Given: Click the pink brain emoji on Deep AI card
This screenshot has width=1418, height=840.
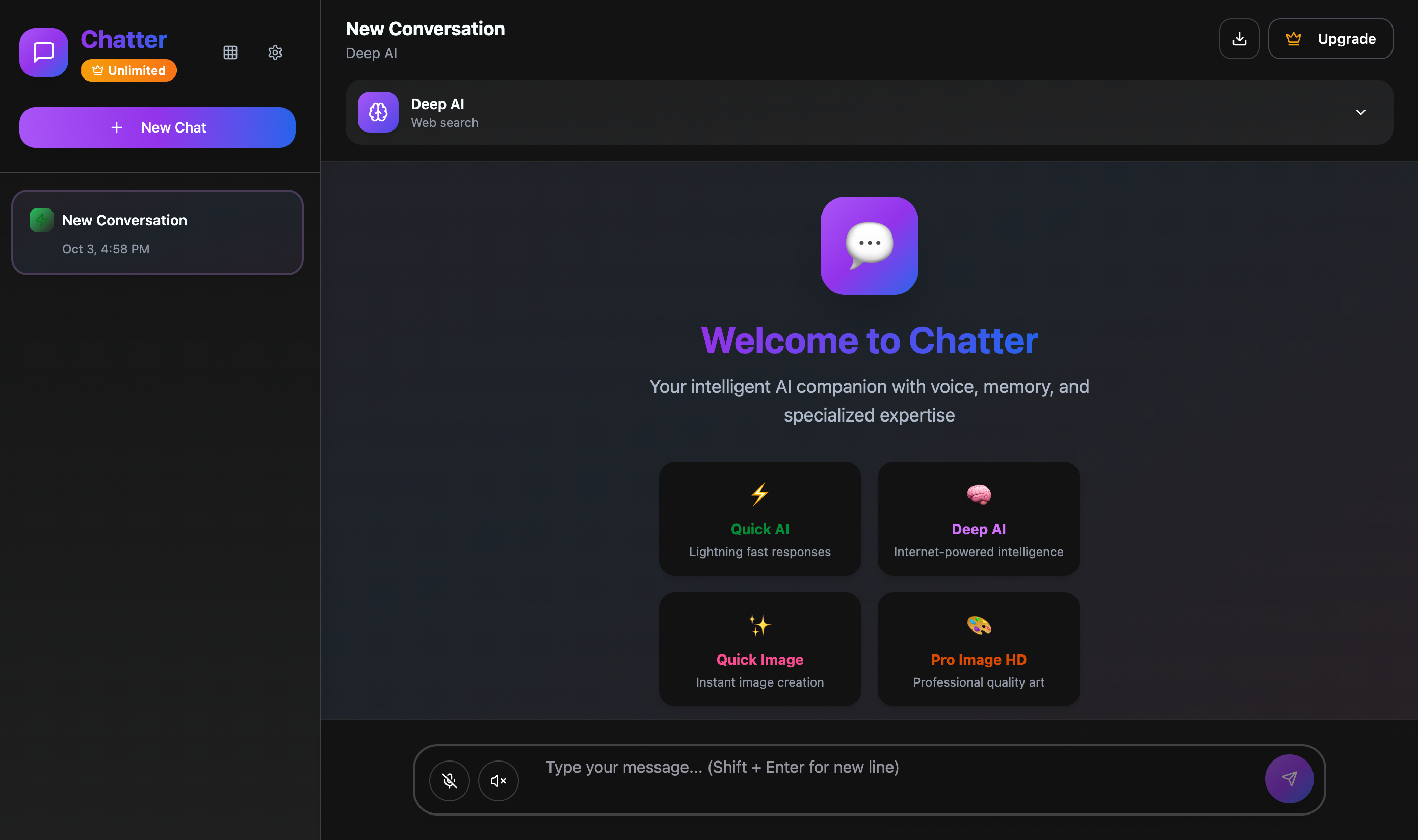Looking at the screenshot, I should (x=979, y=494).
